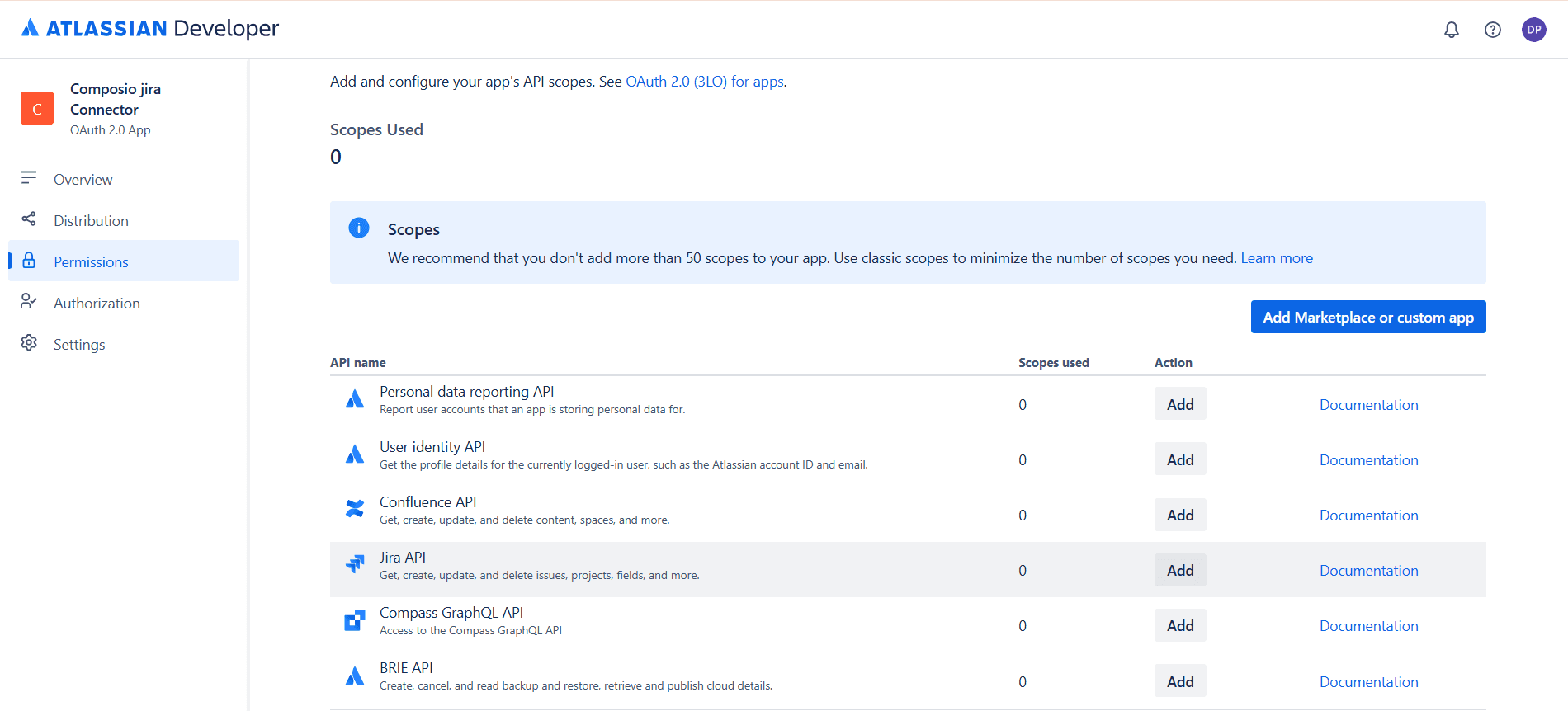1568x711 pixels.
Task: Click the Authorization person icon
Action: coord(29,302)
